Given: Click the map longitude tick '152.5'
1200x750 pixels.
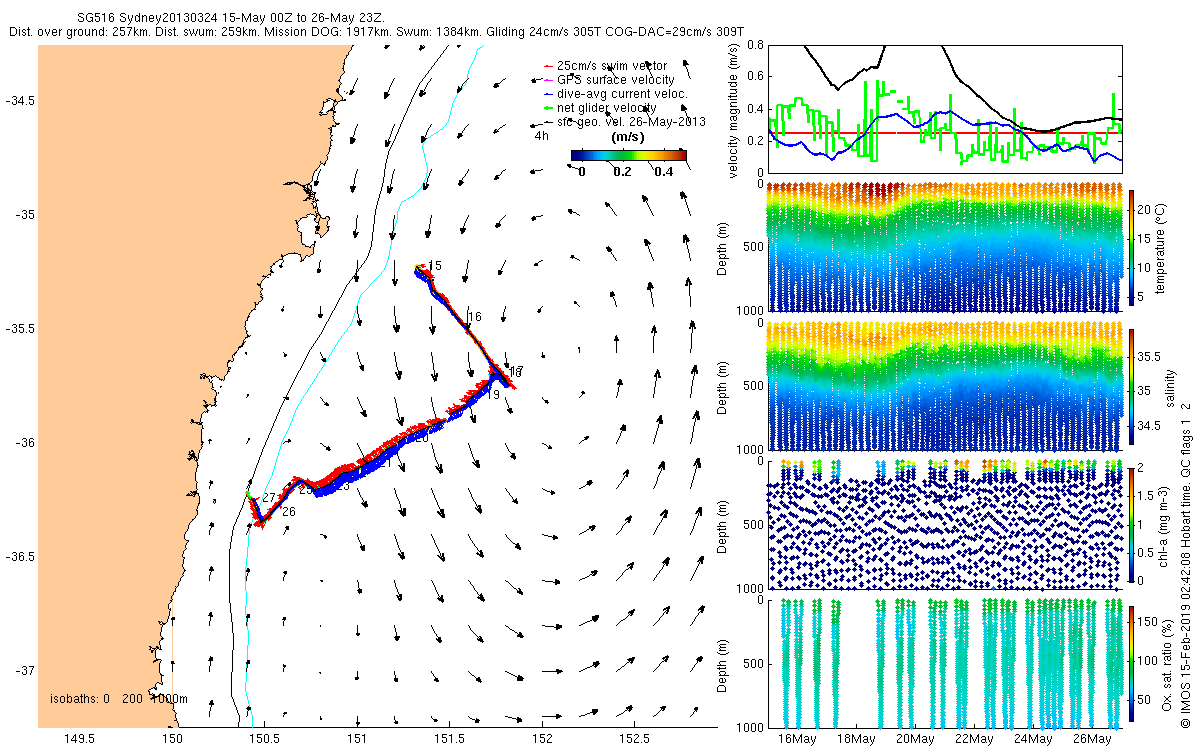Looking at the screenshot, I should pyautogui.click(x=634, y=739).
